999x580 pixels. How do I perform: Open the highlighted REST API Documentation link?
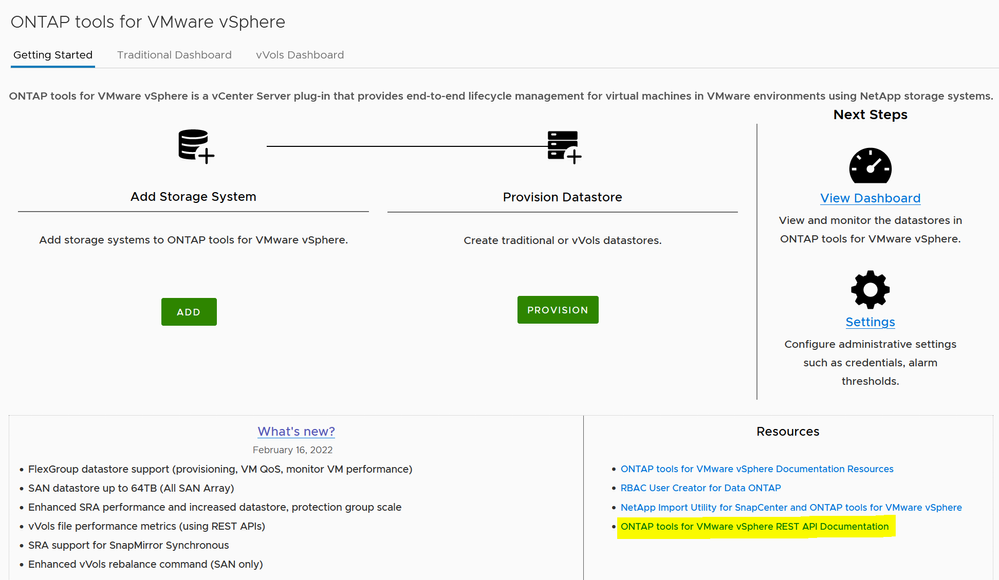pos(755,526)
